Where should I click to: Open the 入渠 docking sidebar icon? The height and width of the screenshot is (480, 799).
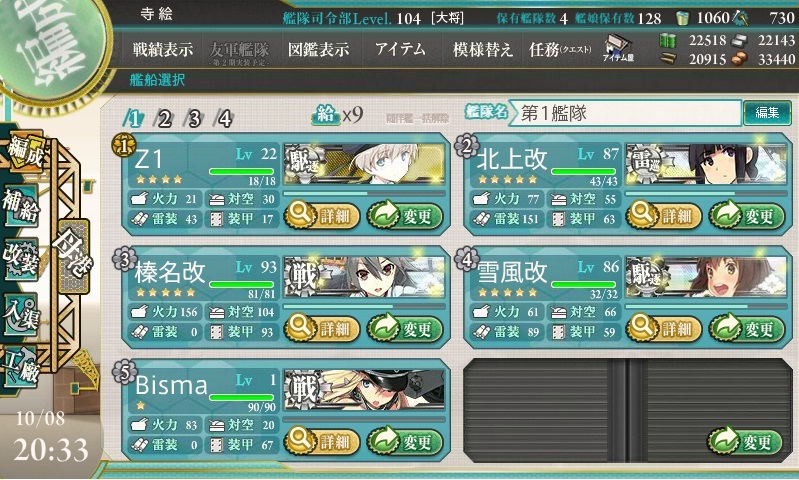21,314
